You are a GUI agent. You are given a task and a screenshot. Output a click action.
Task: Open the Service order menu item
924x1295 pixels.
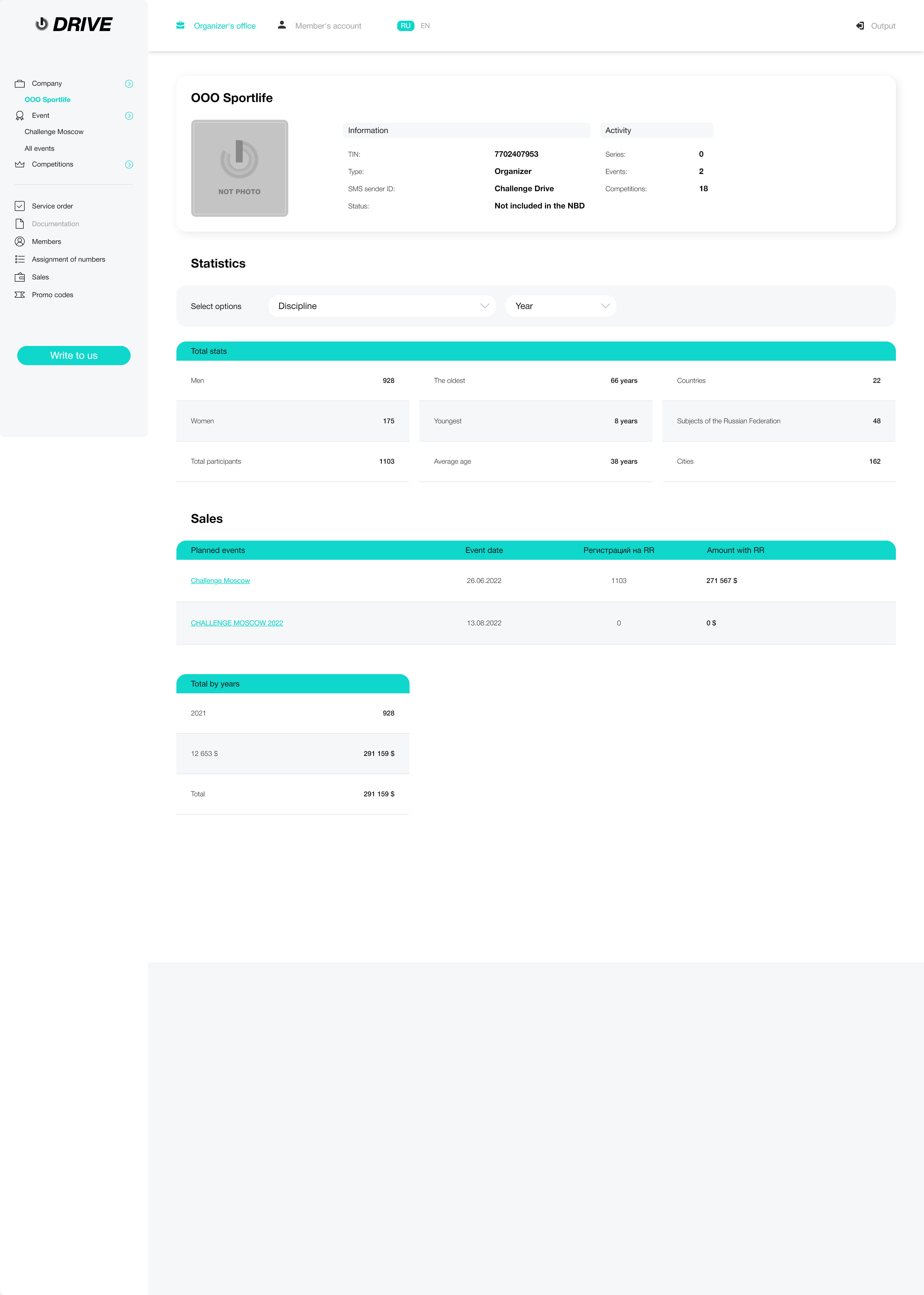tap(52, 206)
